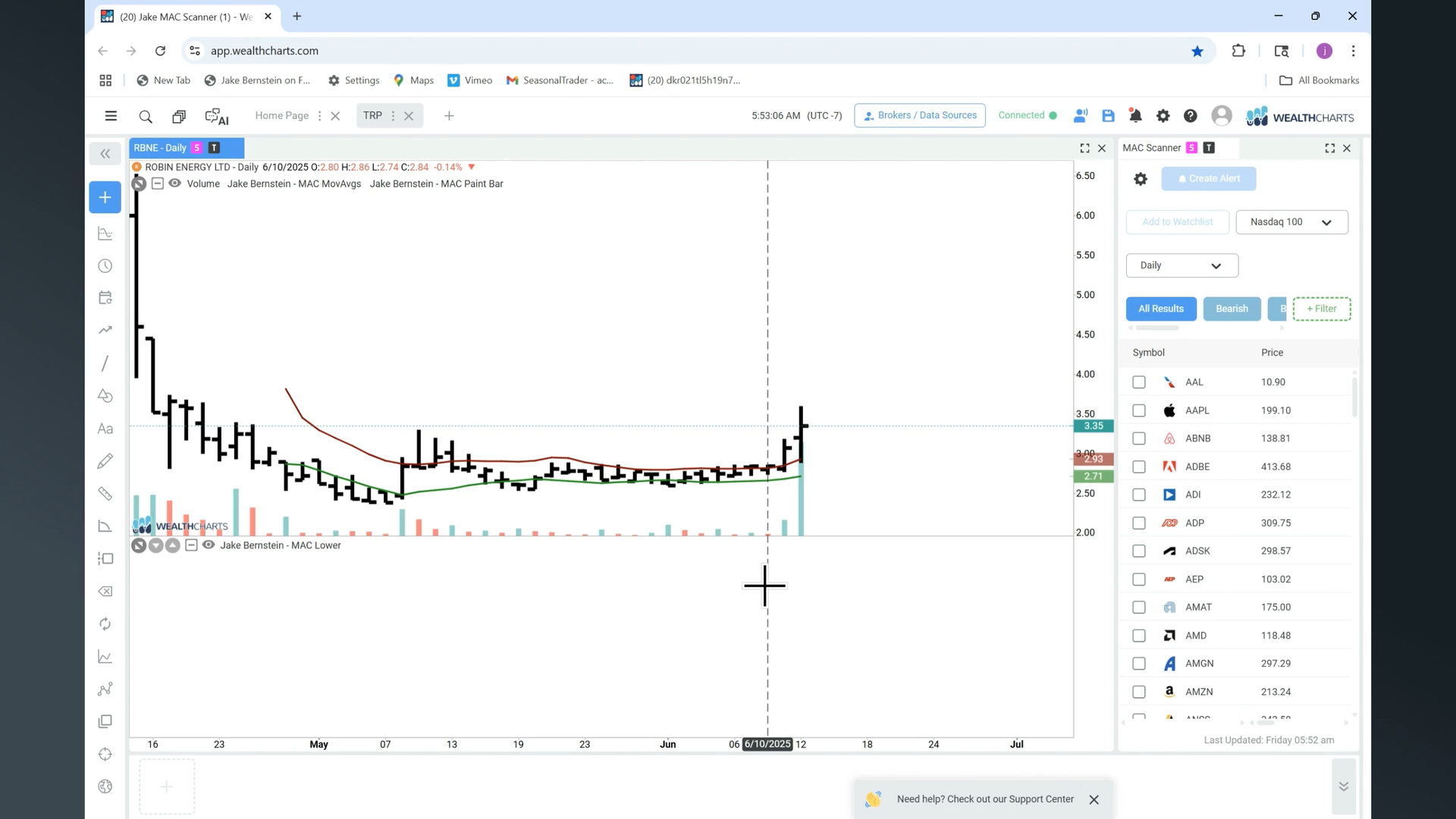The height and width of the screenshot is (819, 1456).
Task: Collapse the left drawing toolbar
Action: click(x=105, y=154)
